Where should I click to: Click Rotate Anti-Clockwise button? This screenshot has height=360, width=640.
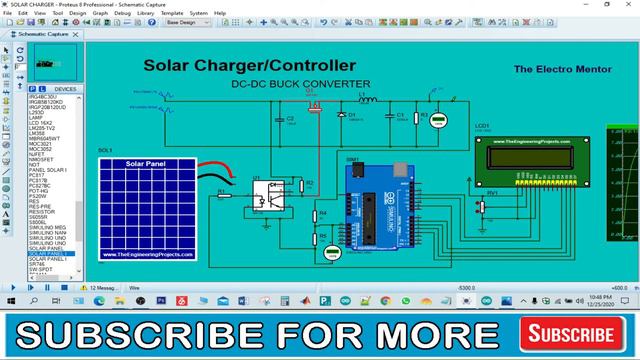[20, 59]
